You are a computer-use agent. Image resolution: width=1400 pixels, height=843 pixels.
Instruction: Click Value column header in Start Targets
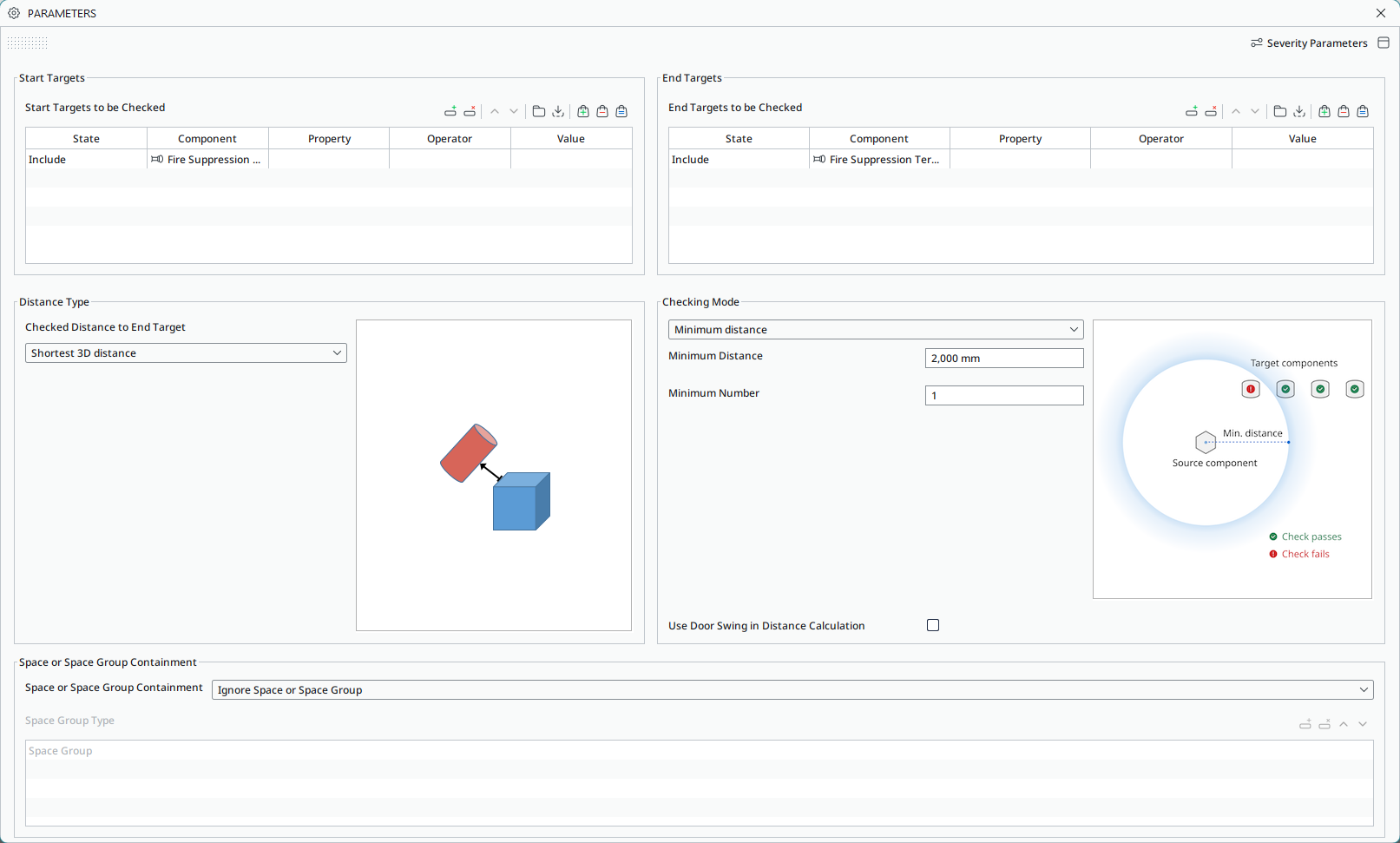pyautogui.click(x=571, y=139)
